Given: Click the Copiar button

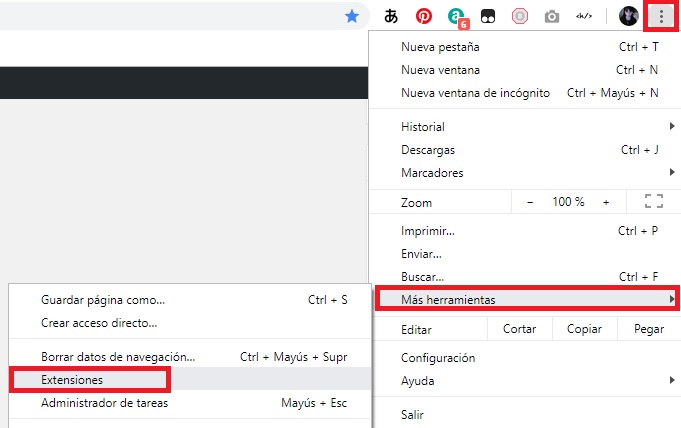Looking at the screenshot, I should (584, 329).
